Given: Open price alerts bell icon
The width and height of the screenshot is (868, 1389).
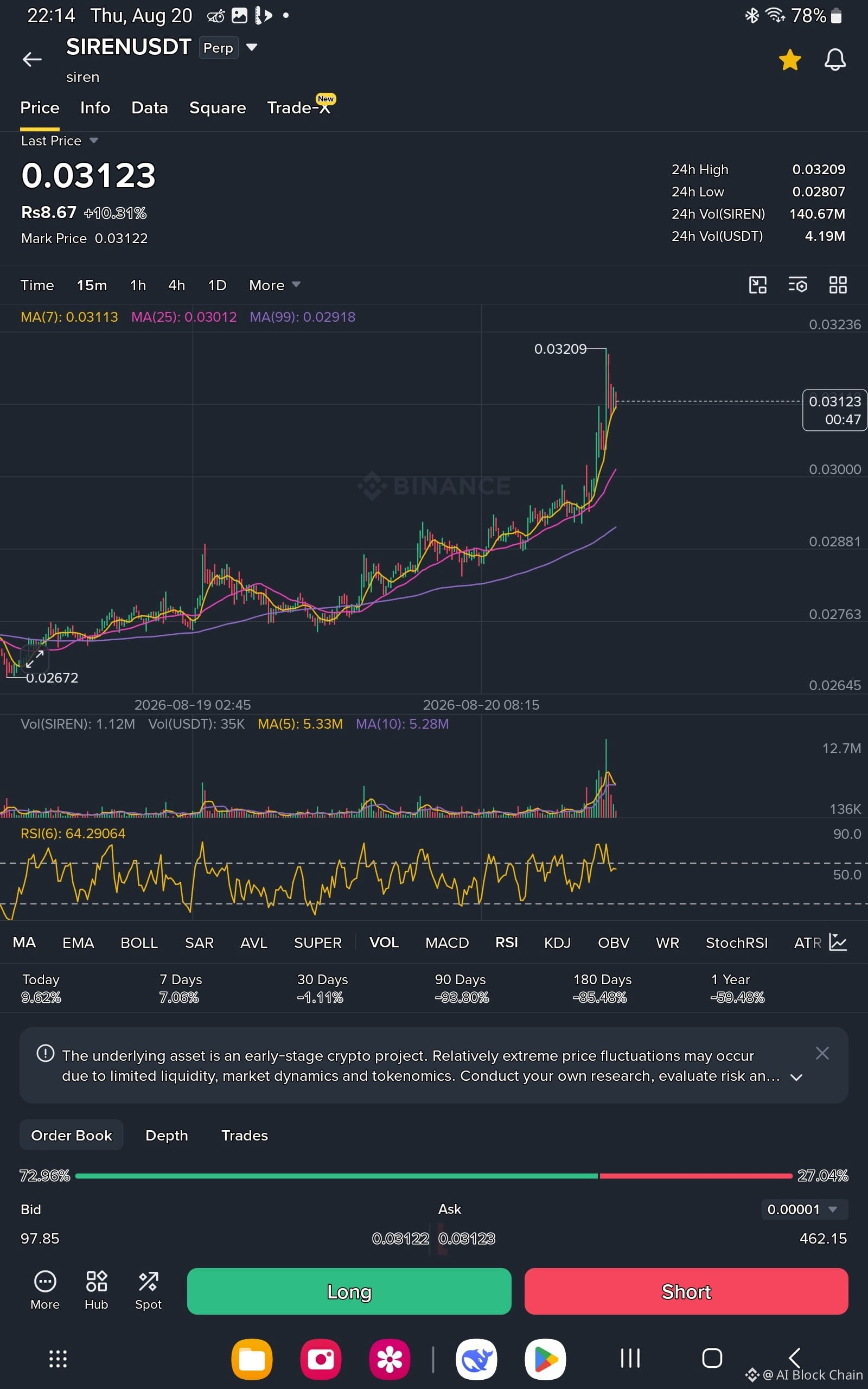Looking at the screenshot, I should (x=835, y=60).
